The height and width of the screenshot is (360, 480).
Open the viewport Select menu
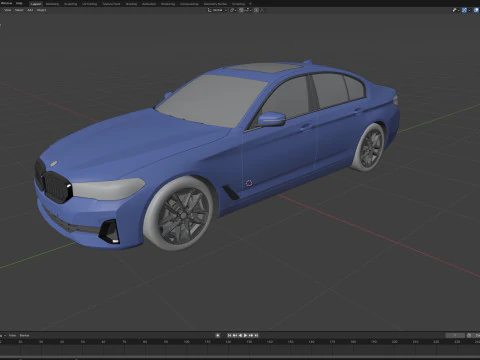click(x=19, y=10)
